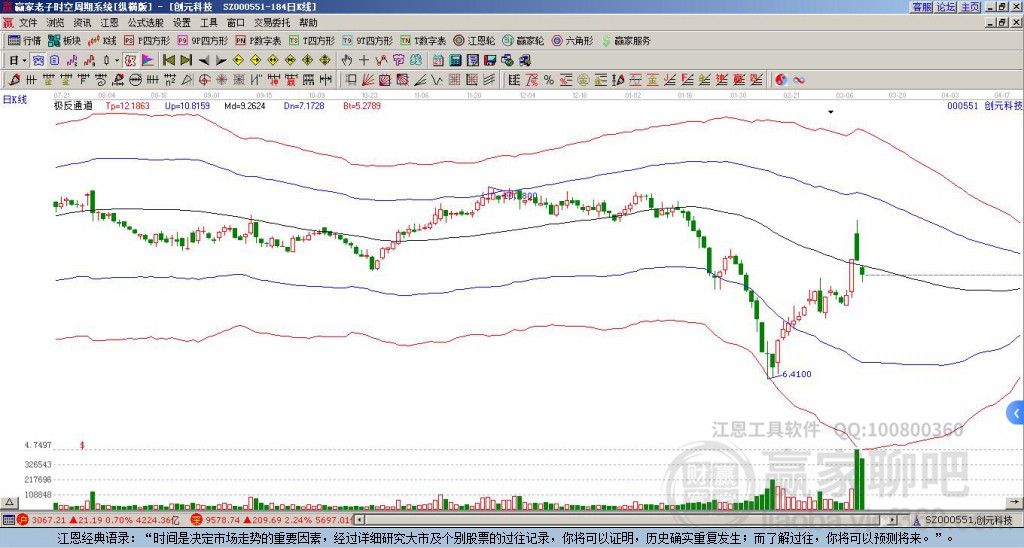Viewport: 1024px width, 548px height.
Task: Jump to first bar green arrow icon
Action: point(168,60)
